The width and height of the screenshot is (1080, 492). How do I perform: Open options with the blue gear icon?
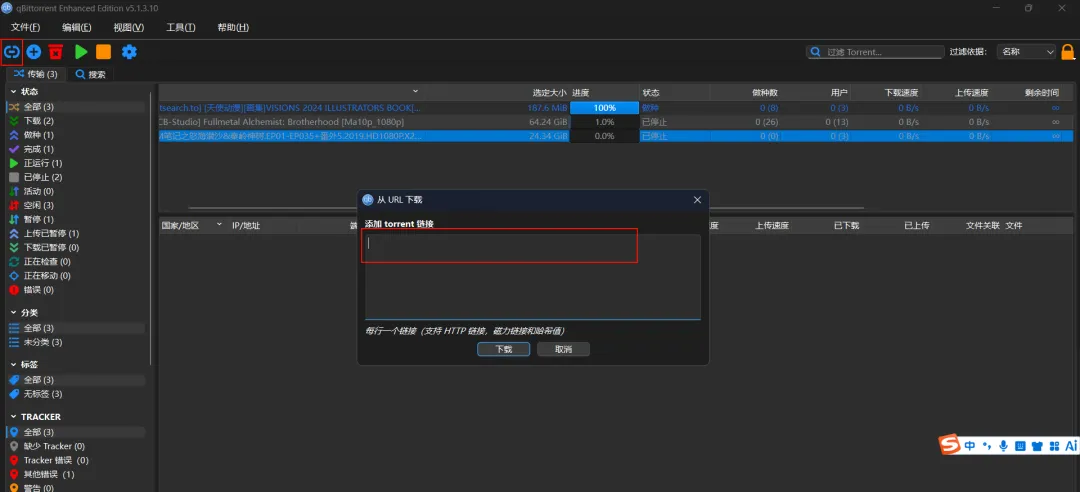[129, 52]
